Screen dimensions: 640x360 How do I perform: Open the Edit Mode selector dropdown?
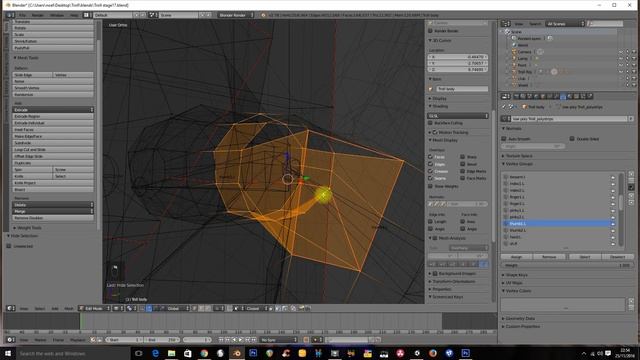pyautogui.click(x=94, y=308)
